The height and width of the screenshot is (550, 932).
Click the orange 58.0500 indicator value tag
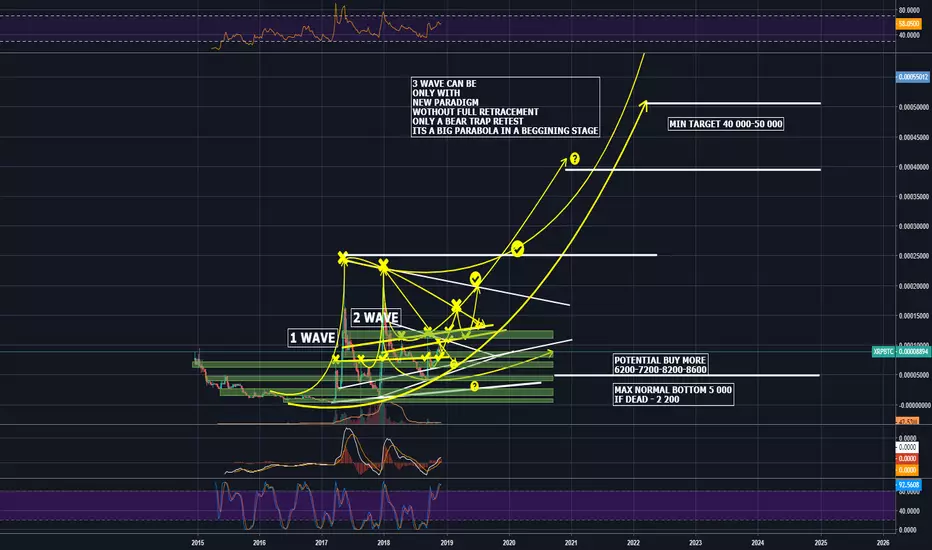click(908, 24)
